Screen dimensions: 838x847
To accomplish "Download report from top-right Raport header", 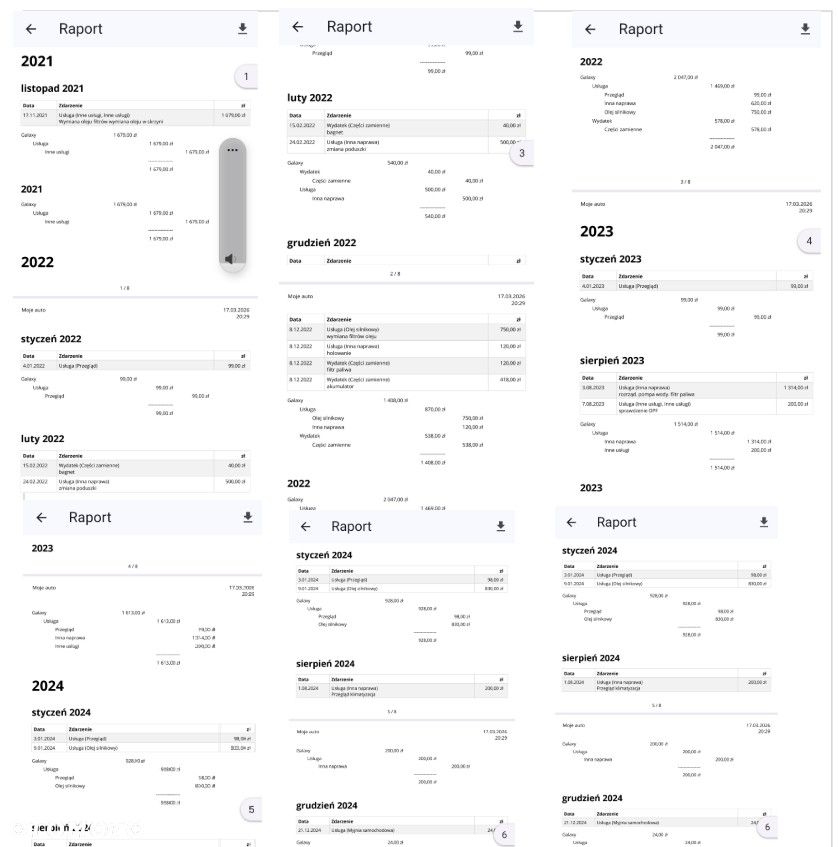I will 805,29.
